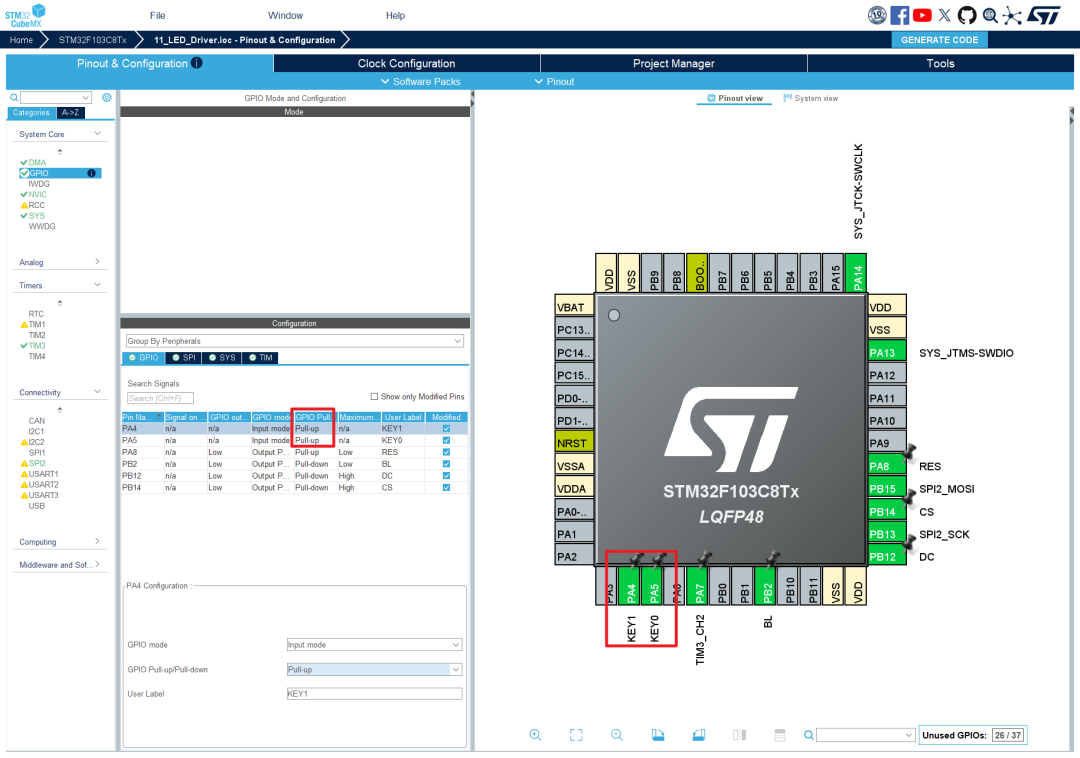Enable Show only Modified Pins checkbox
1080x758 pixels.
374,397
